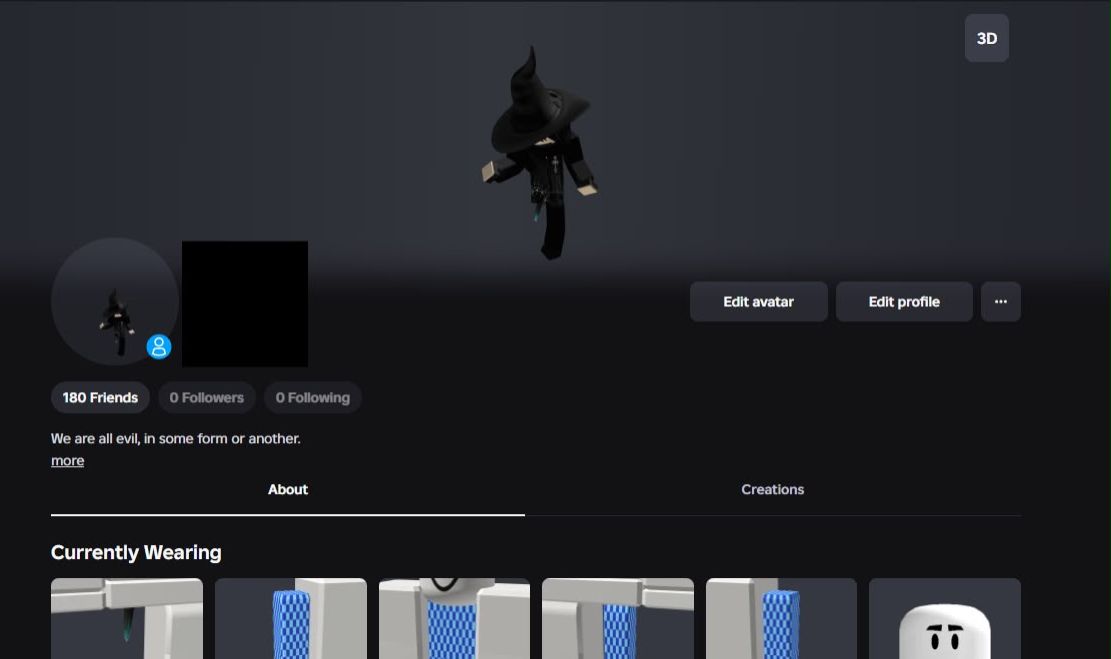Click the Currently Wearing heading

(136, 553)
